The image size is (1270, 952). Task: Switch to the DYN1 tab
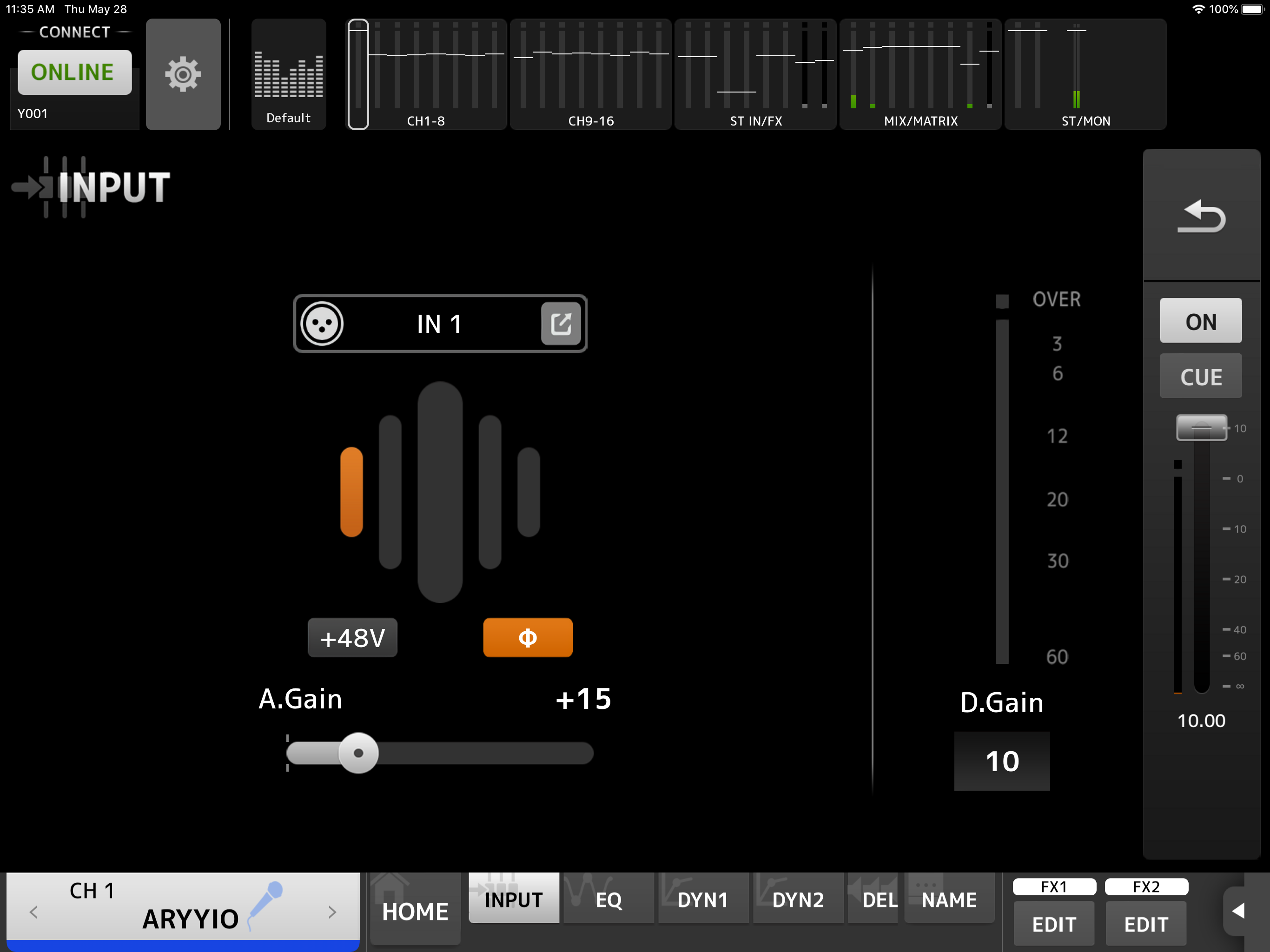tap(703, 899)
